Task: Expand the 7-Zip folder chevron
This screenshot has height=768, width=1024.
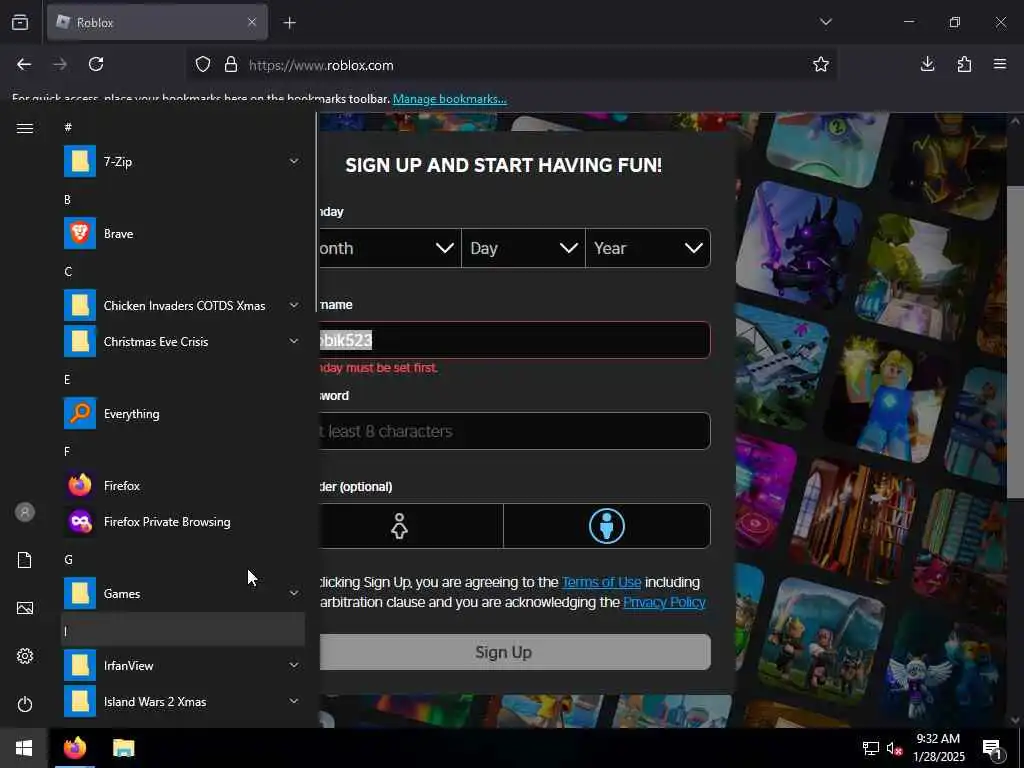Action: 294,161
